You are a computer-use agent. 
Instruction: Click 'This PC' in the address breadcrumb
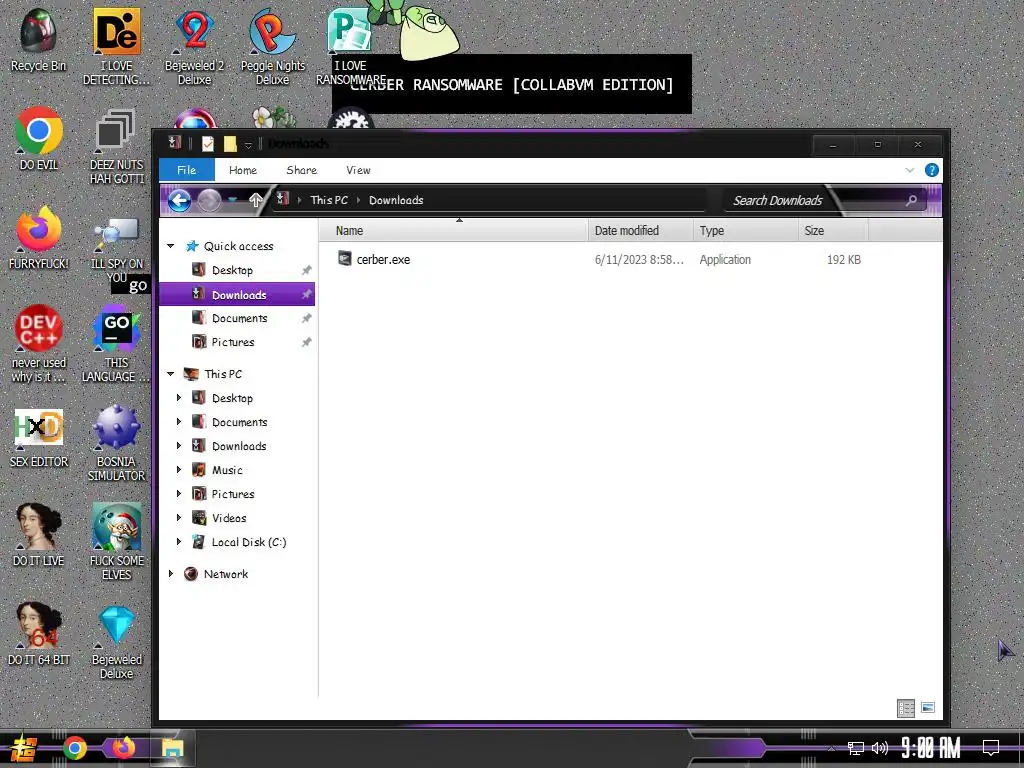click(329, 200)
